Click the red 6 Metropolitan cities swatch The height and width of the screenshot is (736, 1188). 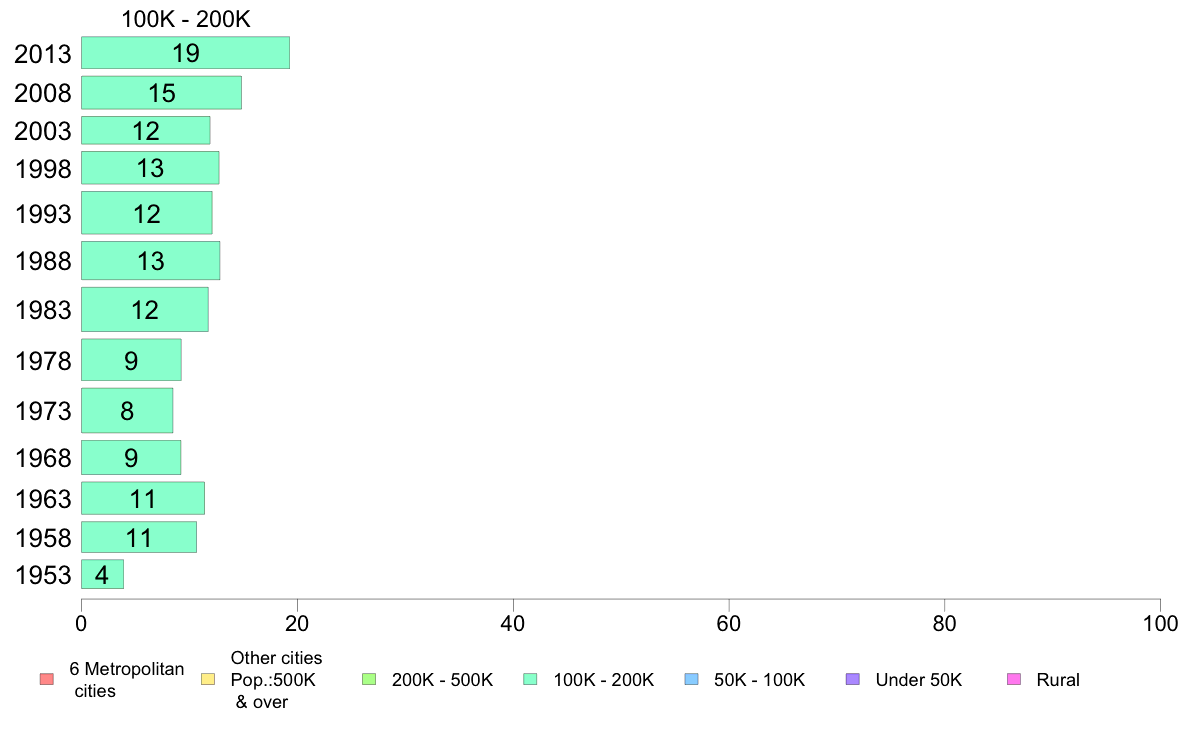pyautogui.click(x=47, y=679)
